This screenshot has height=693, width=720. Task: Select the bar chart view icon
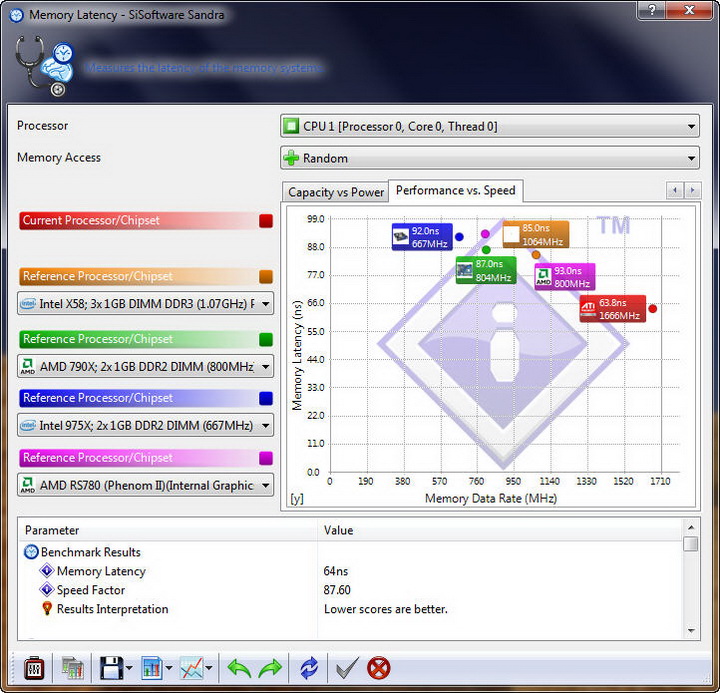(x=152, y=668)
